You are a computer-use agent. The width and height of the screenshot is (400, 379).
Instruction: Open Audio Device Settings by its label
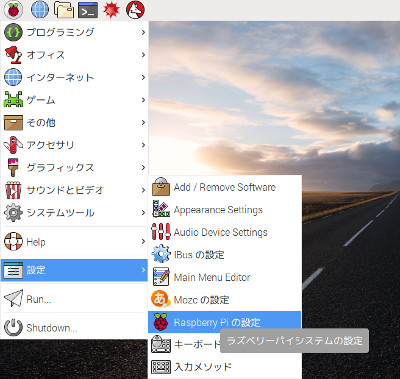(221, 232)
